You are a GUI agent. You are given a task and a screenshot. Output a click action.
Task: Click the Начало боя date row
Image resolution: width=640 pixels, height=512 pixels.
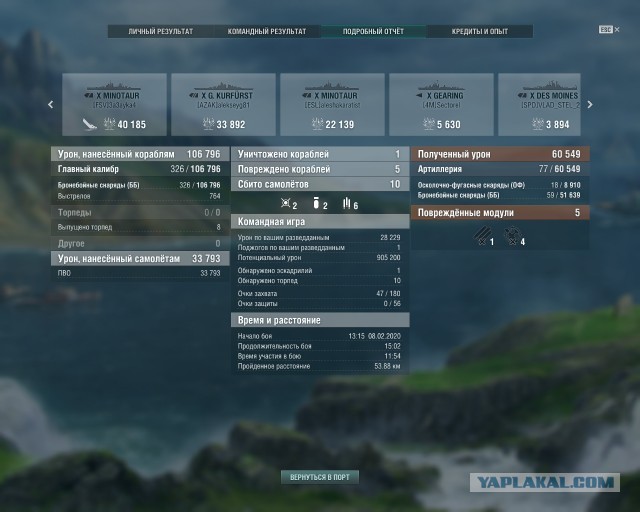(x=320, y=336)
